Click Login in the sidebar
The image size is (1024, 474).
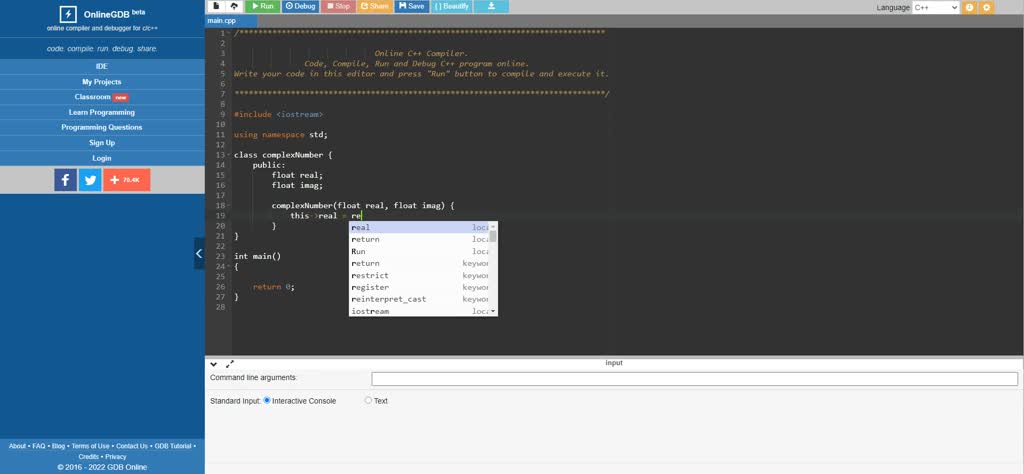click(x=102, y=158)
